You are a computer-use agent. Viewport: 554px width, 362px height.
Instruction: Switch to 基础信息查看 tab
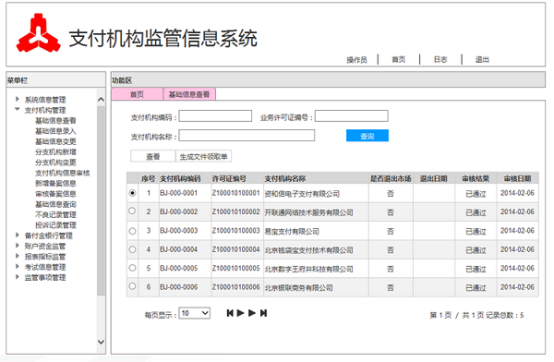pyautogui.click(x=189, y=94)
